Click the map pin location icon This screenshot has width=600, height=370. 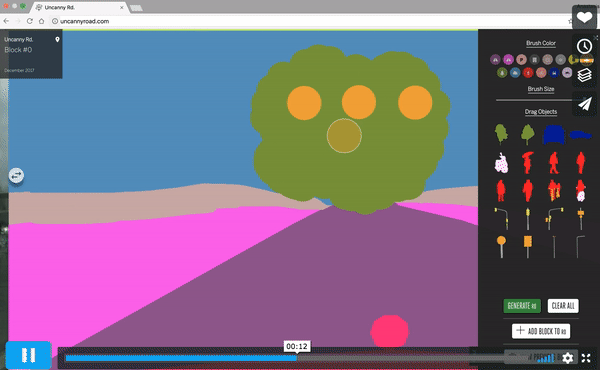pyautogui.click(x=57, y=39)
